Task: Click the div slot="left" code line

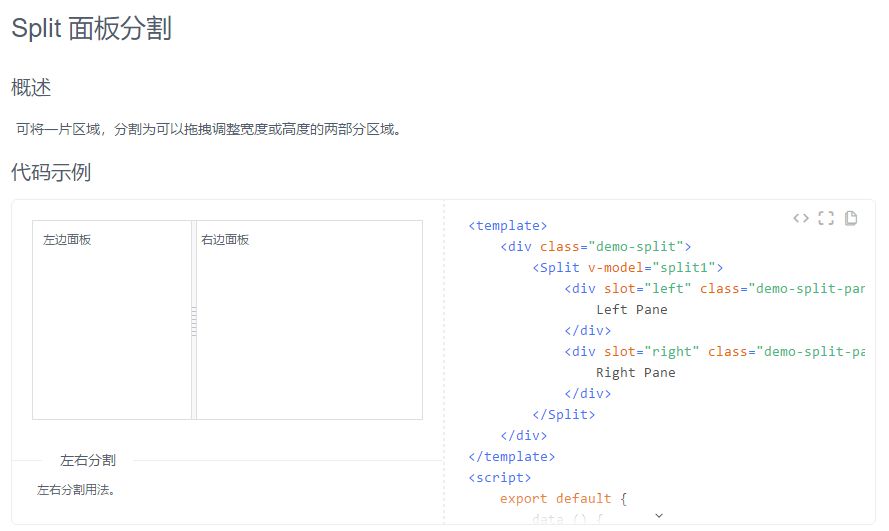Action: [x=714, y=288]
